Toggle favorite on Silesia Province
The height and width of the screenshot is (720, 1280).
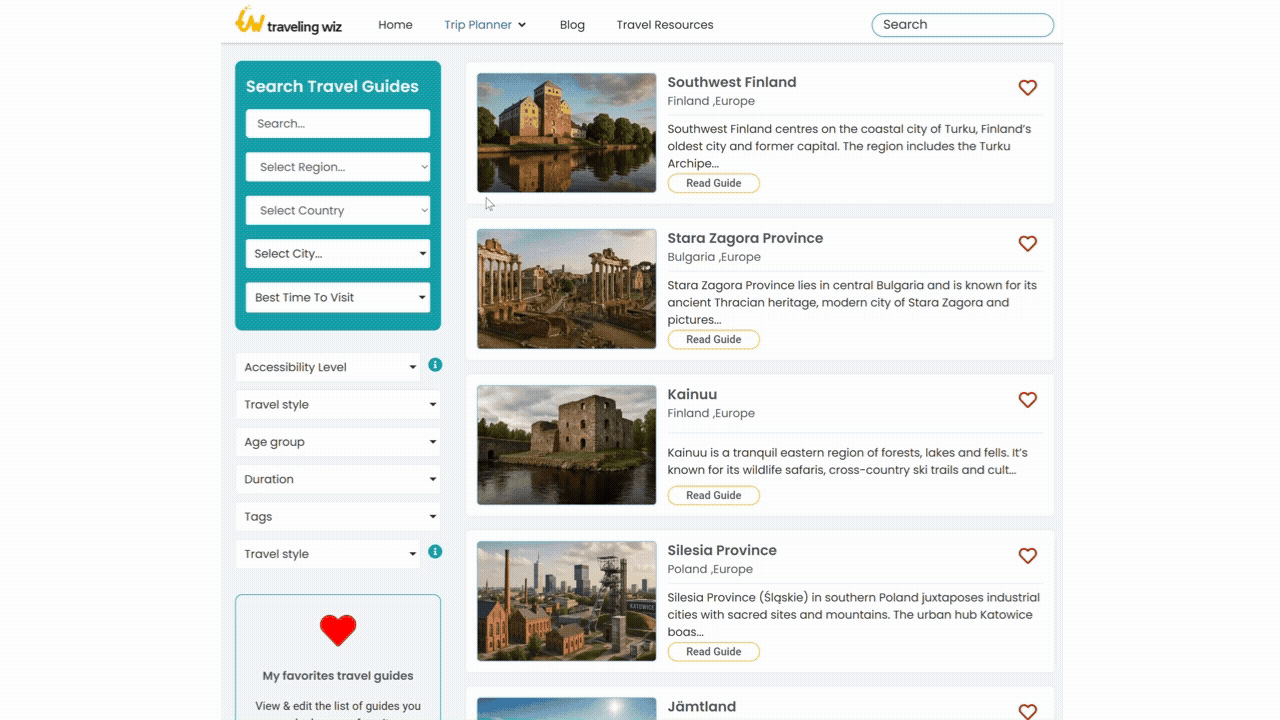point(1027,555)
